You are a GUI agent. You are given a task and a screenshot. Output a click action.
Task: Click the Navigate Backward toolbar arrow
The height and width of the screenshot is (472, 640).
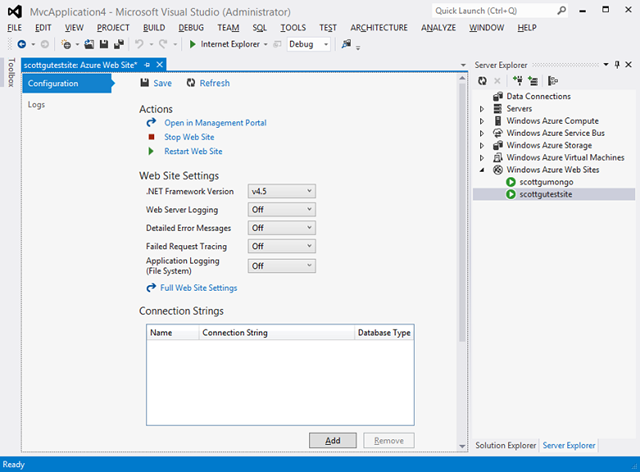22,44
